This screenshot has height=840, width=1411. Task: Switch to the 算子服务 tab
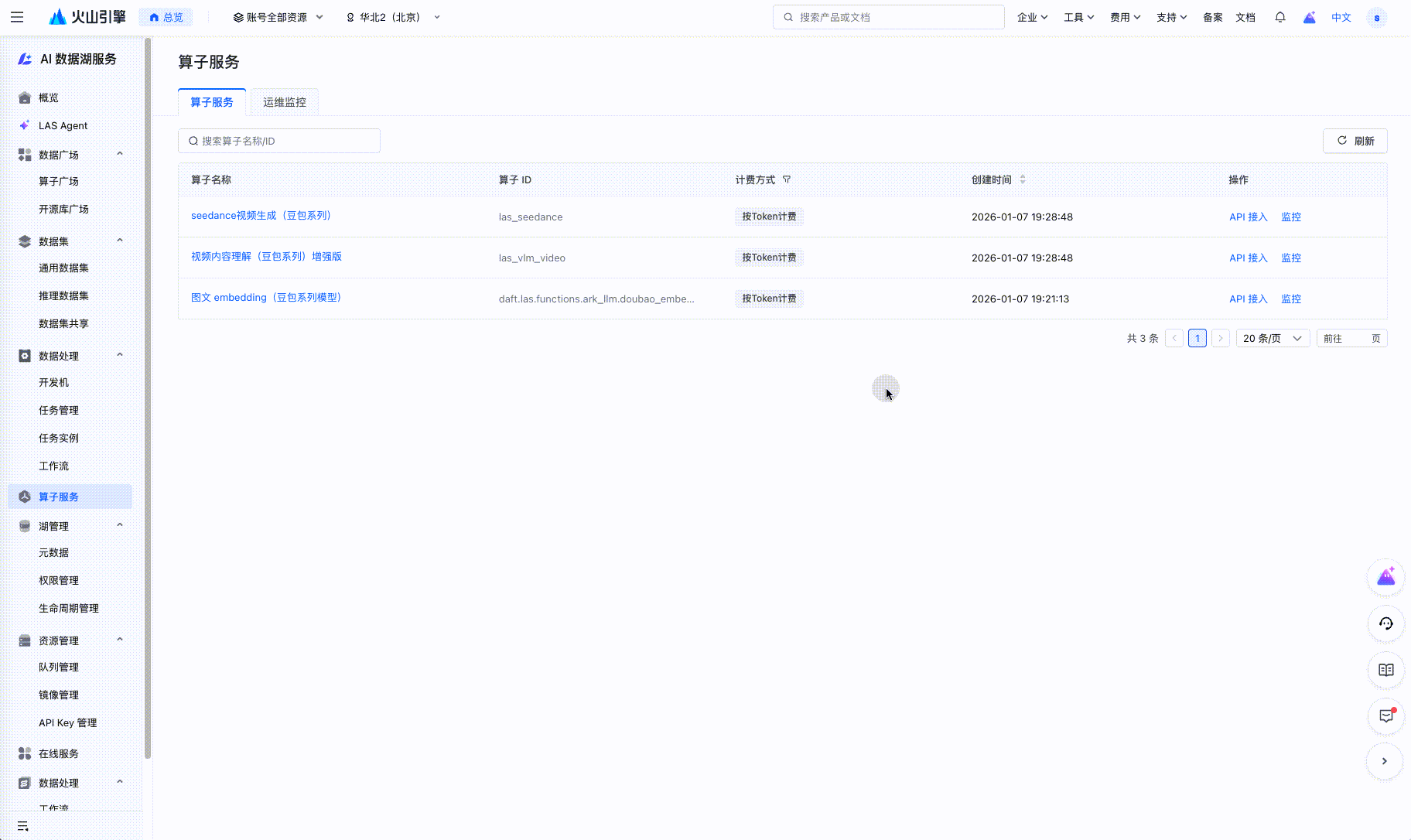pyautogui.click(x=212, y=102)
